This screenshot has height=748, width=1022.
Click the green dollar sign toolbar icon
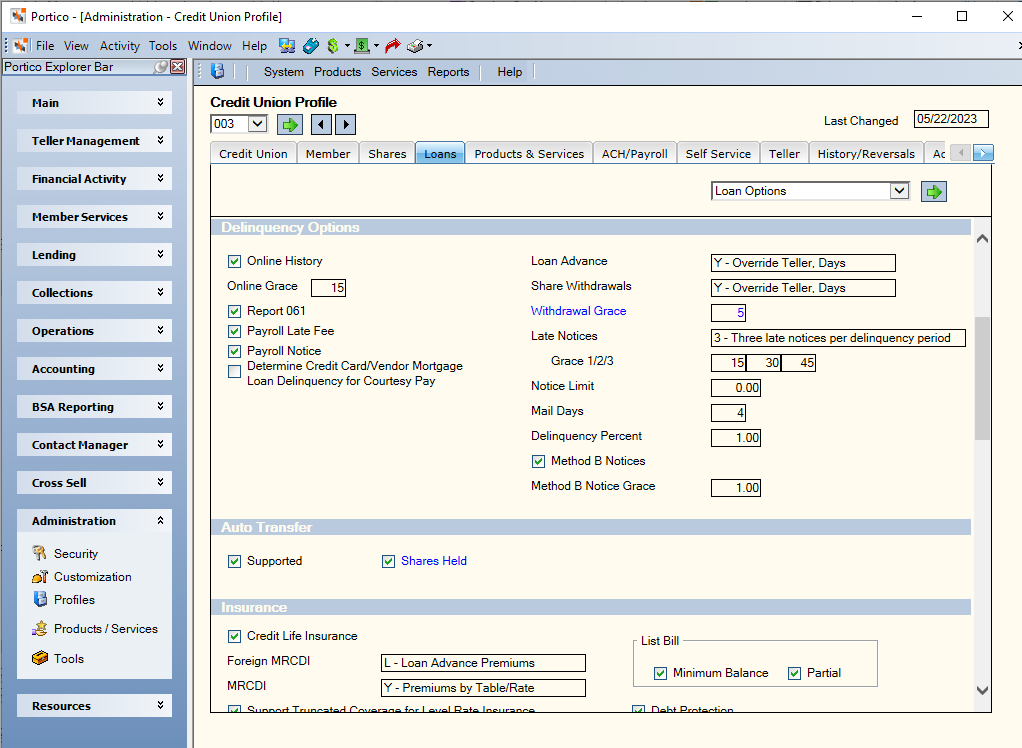[x=333, y=46]
